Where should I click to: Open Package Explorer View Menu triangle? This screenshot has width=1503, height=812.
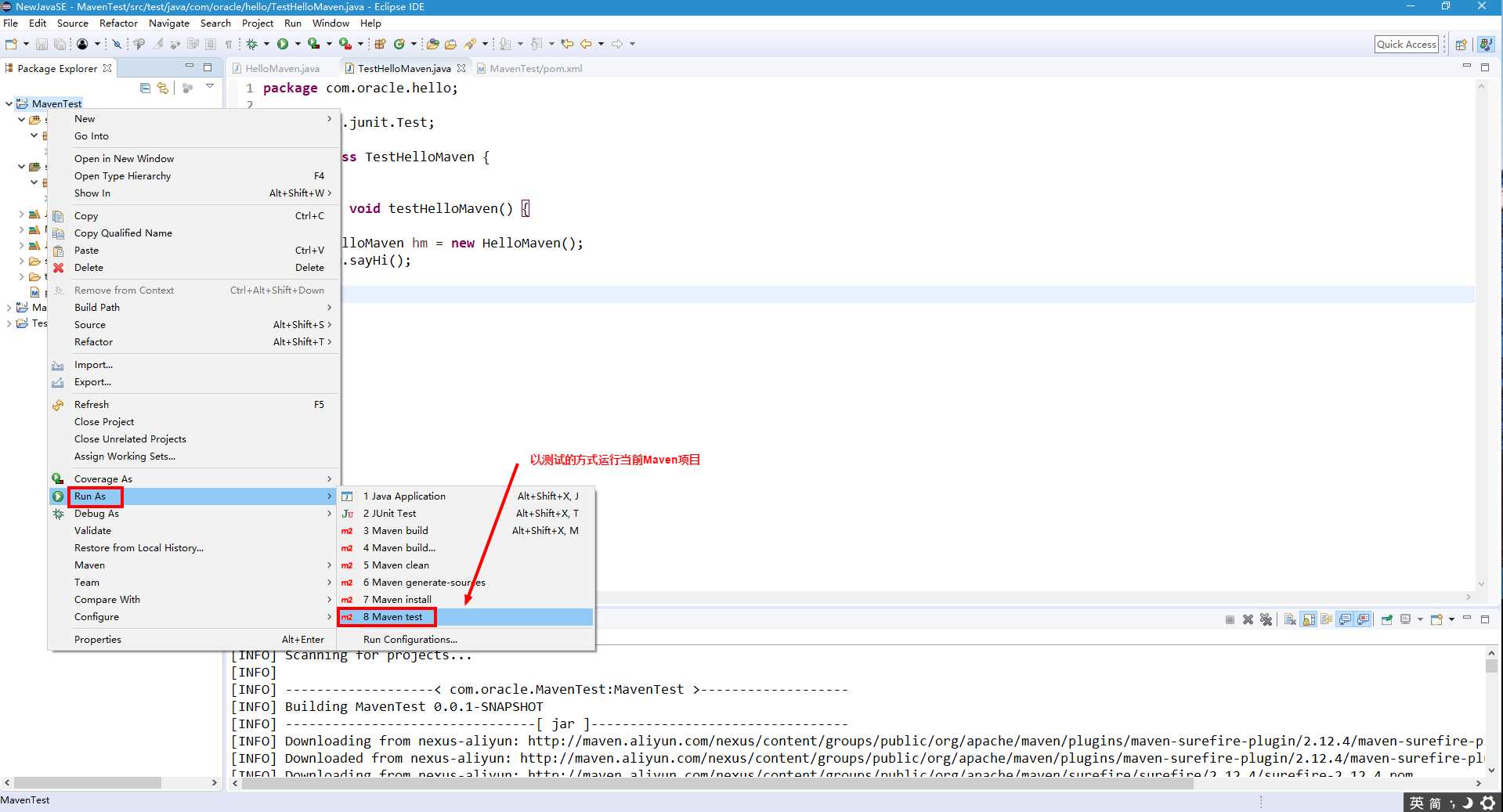(x=210, y=86)
